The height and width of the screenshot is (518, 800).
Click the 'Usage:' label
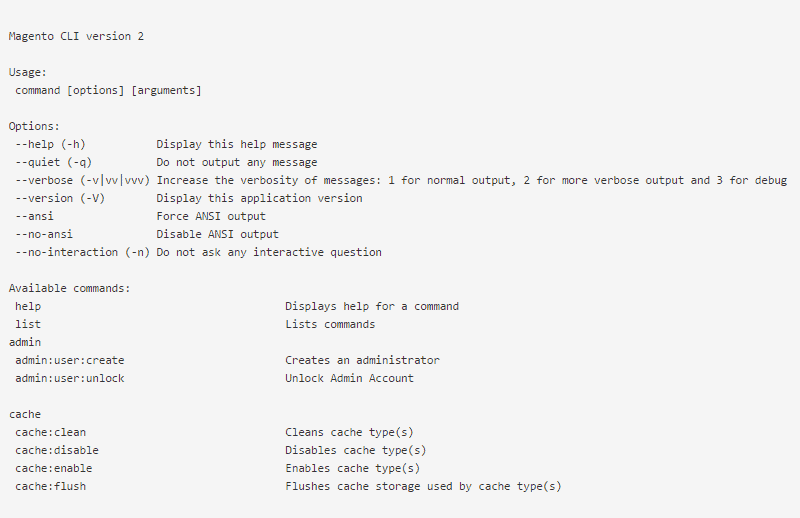tap(28, 73)
